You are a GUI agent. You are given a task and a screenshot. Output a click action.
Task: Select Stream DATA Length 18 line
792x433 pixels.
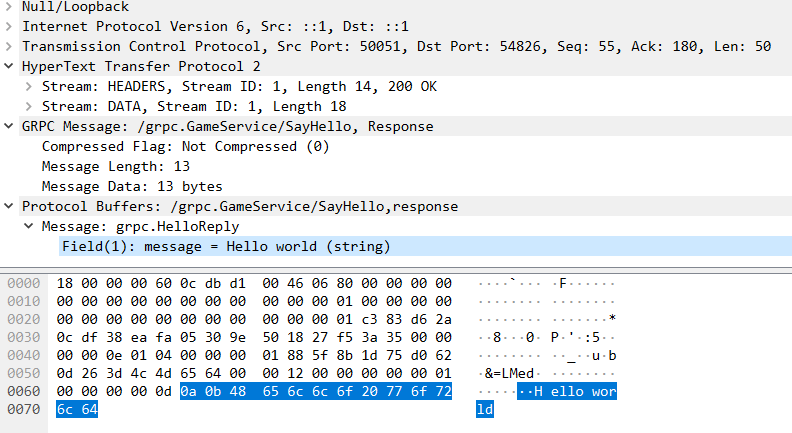tap(194, 107)
